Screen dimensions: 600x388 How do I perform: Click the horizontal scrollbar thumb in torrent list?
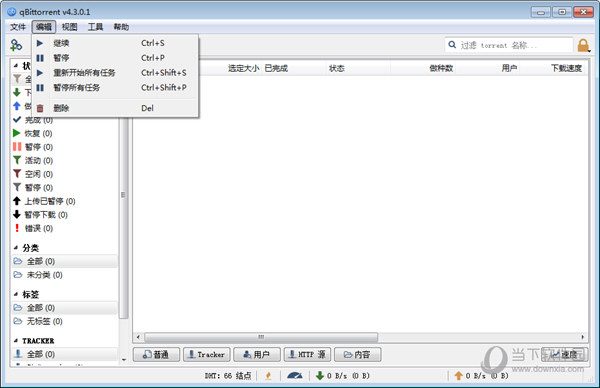(x=261, y=337)
